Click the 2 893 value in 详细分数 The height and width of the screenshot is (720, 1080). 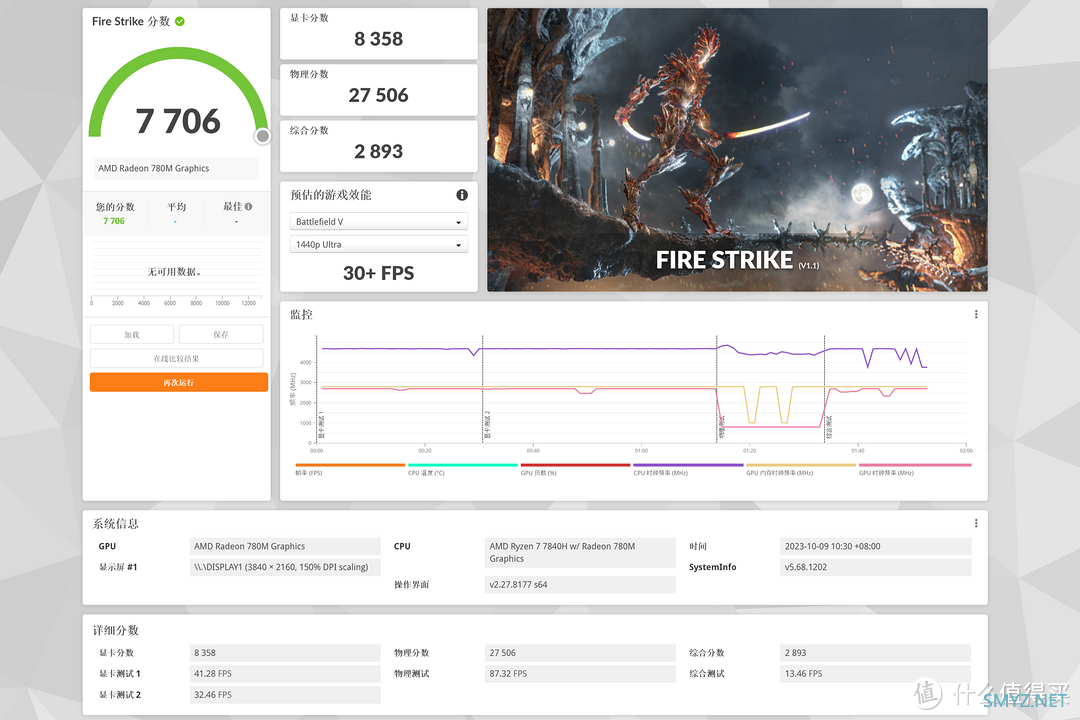click(x=875, y=653)
